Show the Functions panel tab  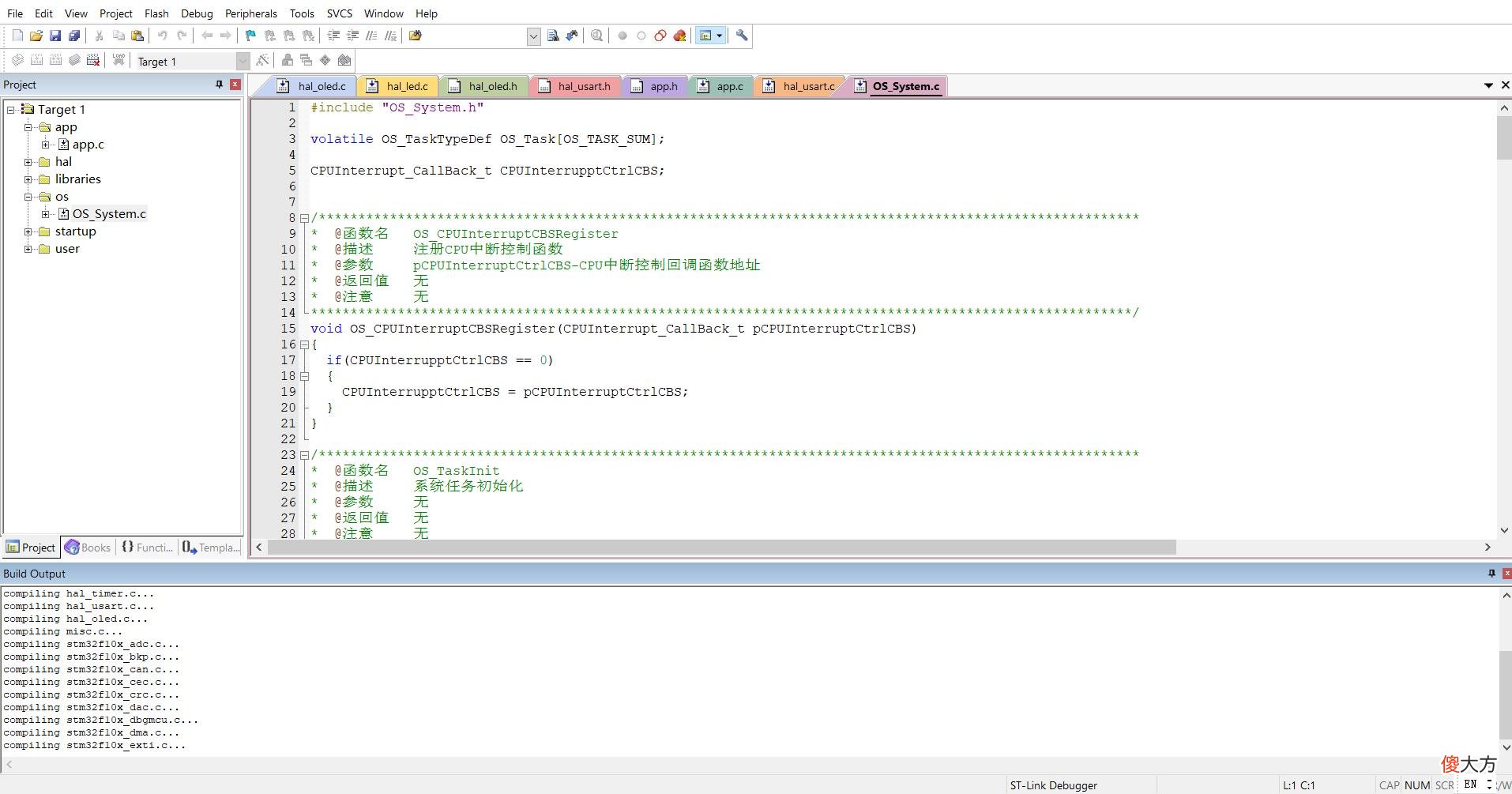click(x=147, y=547)
